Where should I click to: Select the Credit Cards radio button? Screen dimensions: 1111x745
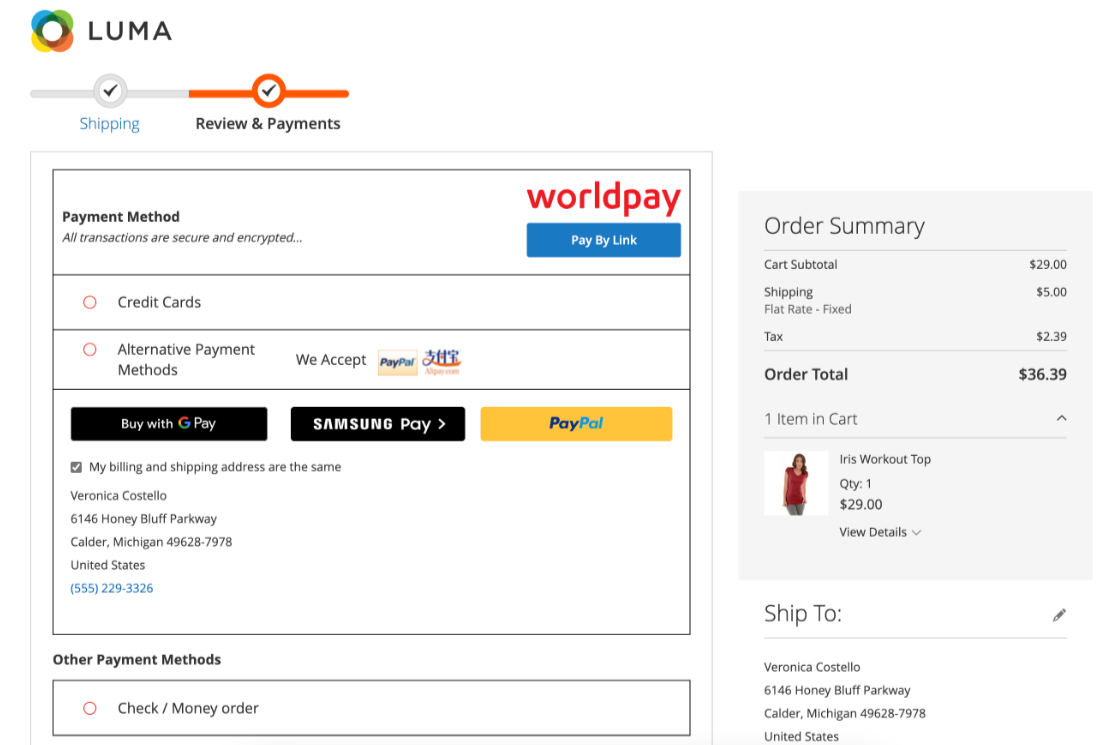click(90, 303)
